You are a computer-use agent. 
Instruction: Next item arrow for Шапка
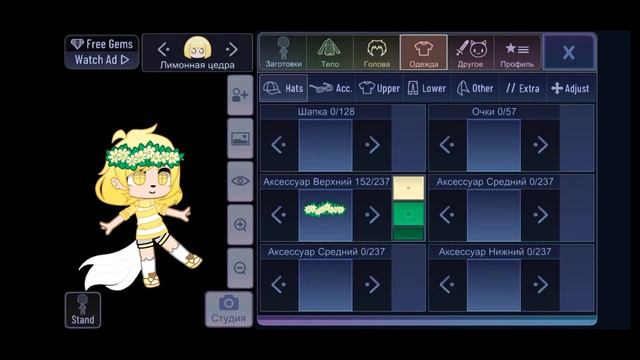point(372,145)
